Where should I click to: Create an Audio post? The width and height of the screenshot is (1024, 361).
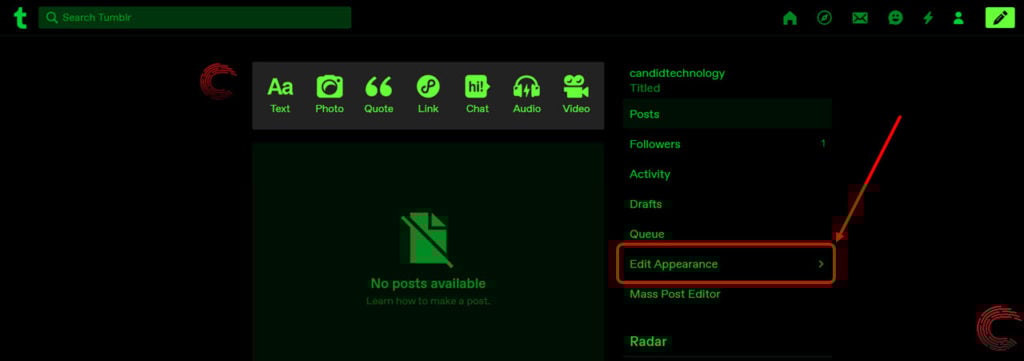tap(526, 95)
